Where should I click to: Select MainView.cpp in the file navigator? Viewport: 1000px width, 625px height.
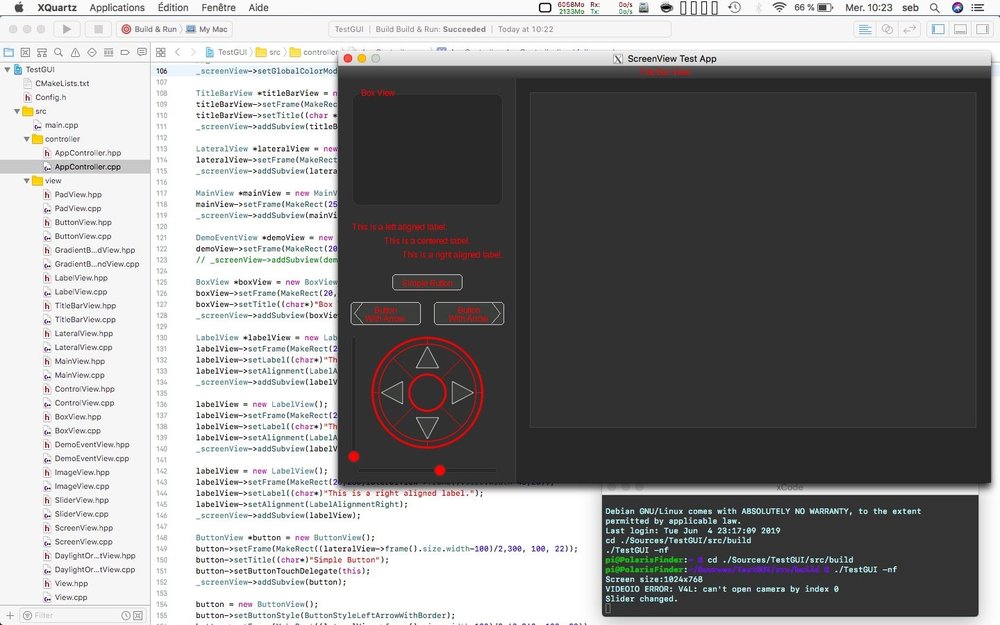pos(79,375)
